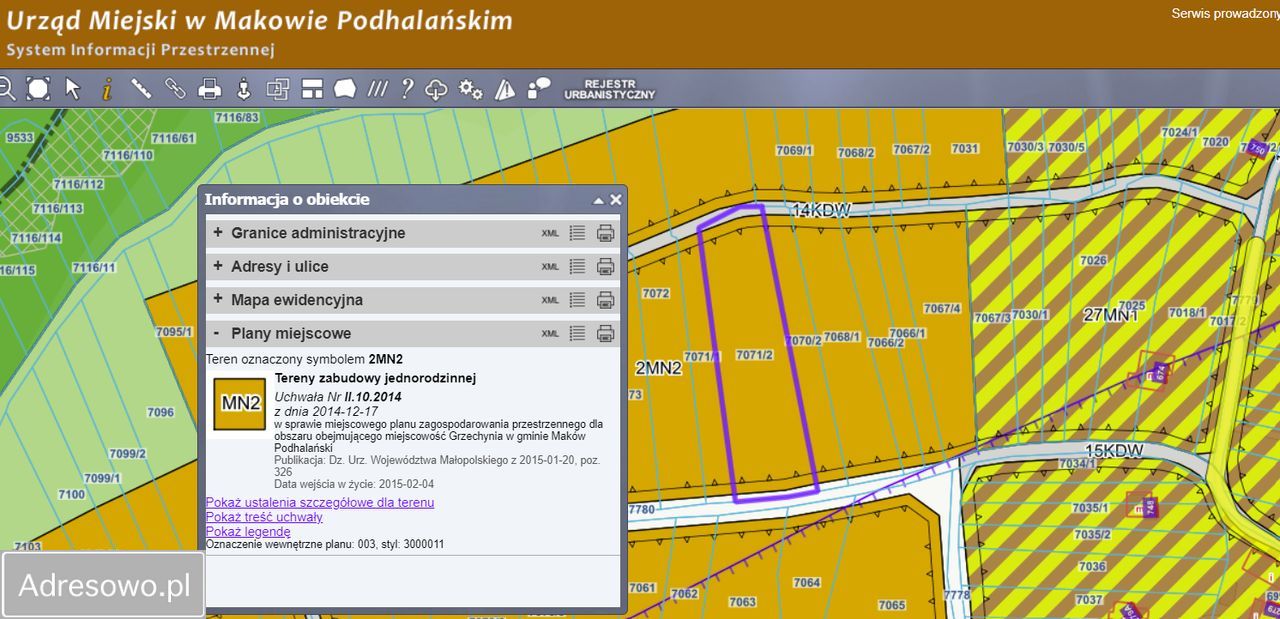The height and width of the screenshot is (619, 1280).
Task: Click the chain link icon in toolbar
Action: pos(175,89)
